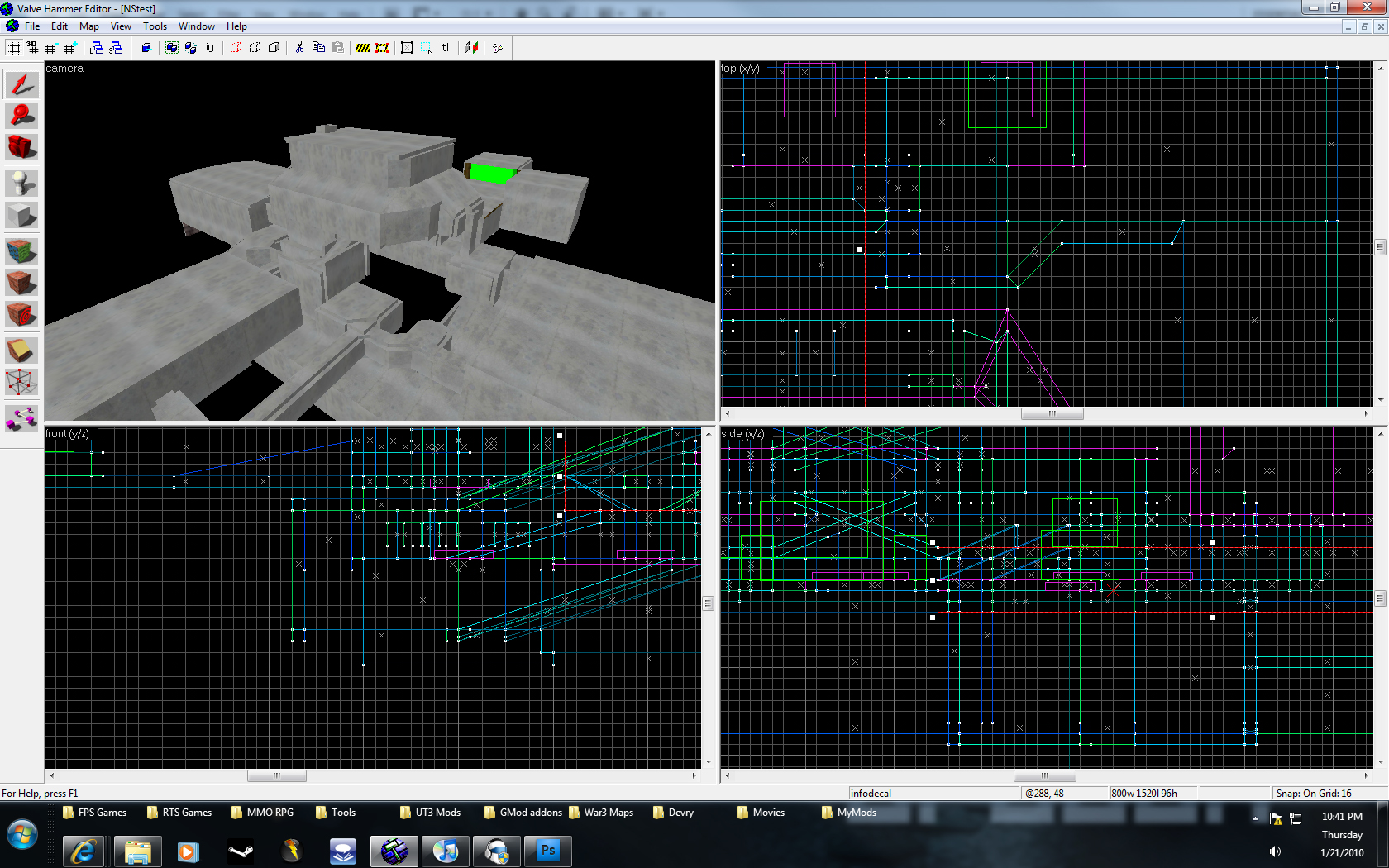
Task: Choose the Vertex manipulation tool
Action: click(21, 382)
